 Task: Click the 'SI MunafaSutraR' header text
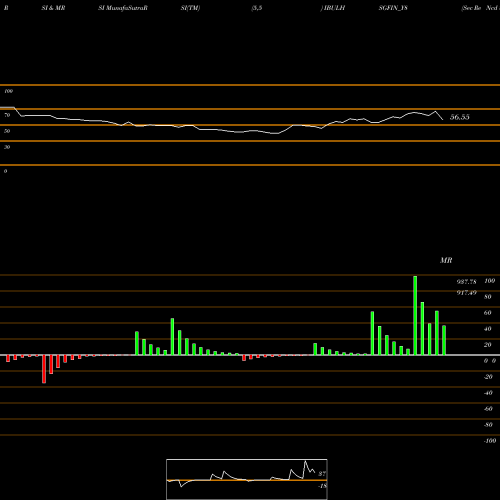click(123, 8)
